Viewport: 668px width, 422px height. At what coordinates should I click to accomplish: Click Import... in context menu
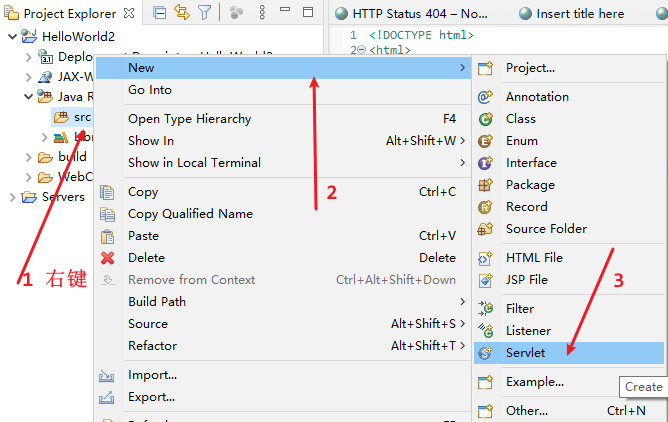pyautogui.click(x=283, y=375)
